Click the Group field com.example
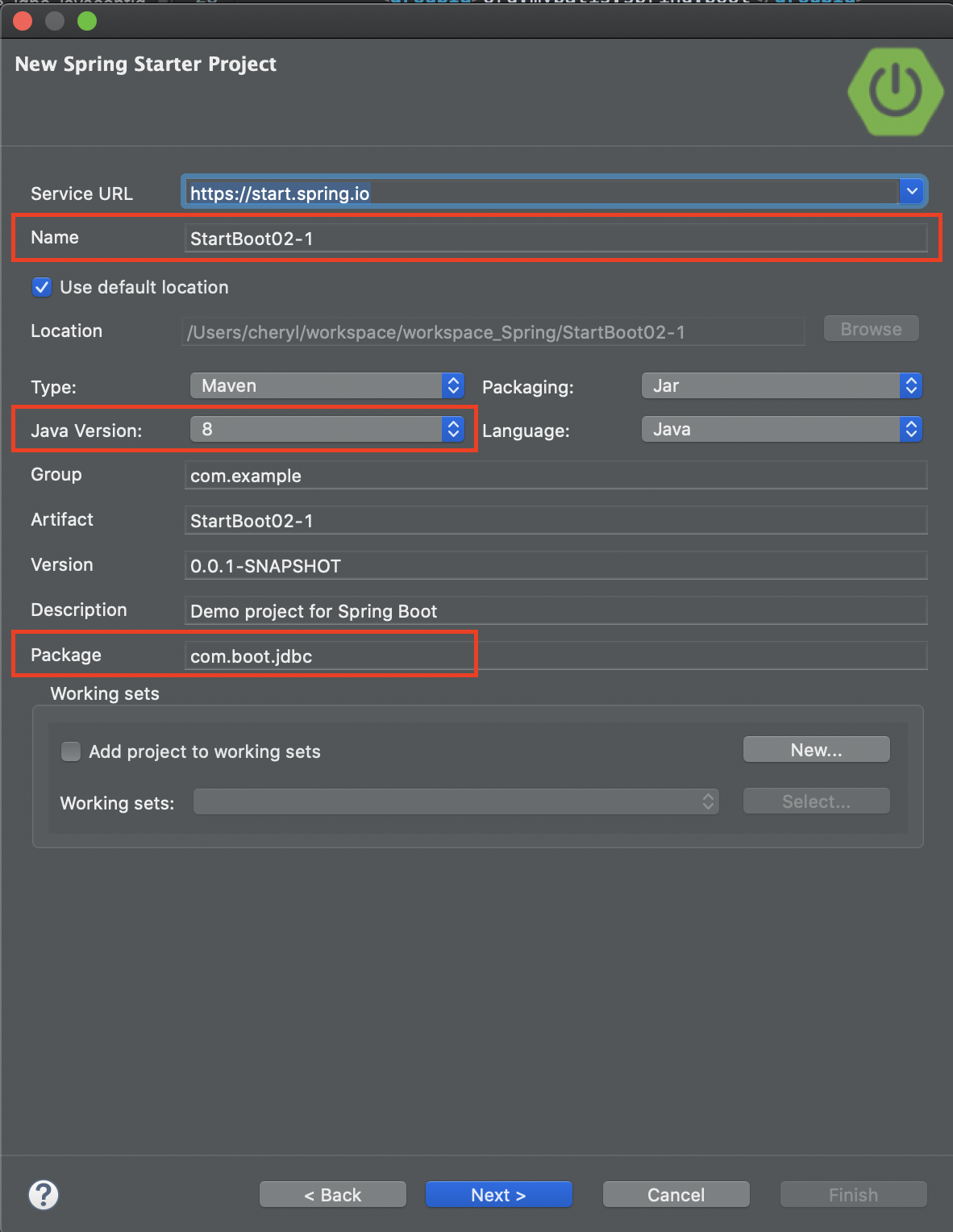 (x=556, y=475)
